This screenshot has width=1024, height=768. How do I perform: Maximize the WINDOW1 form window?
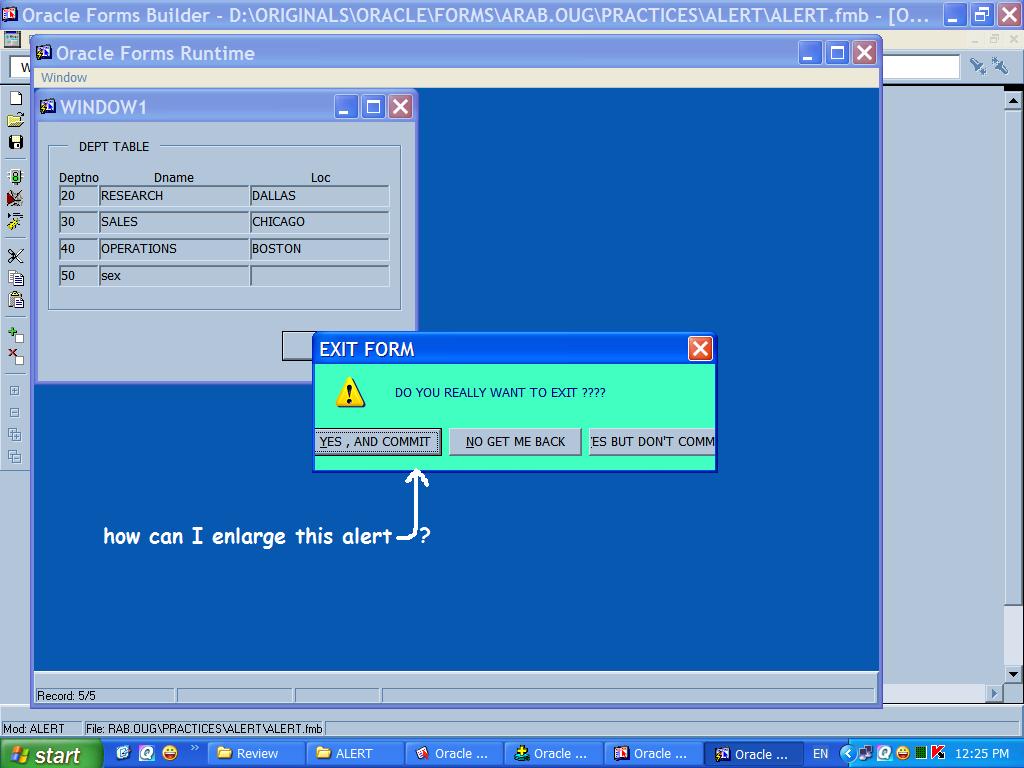[x=374, y=106]
